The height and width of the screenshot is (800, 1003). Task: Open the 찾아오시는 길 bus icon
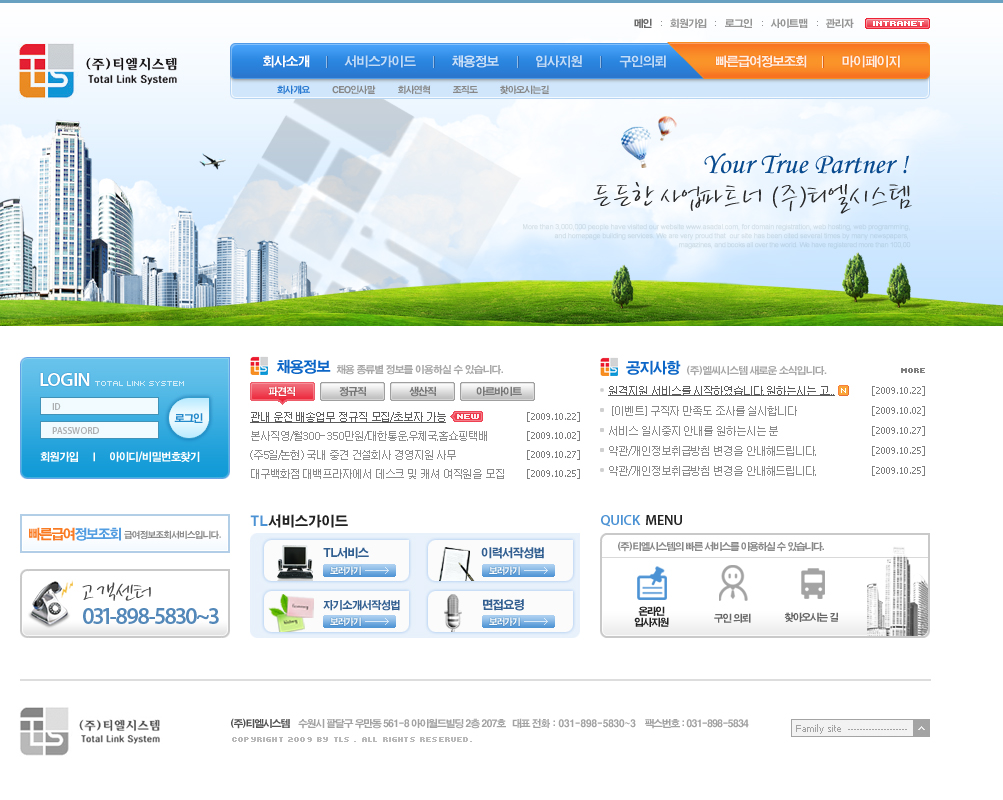(812, 583)
